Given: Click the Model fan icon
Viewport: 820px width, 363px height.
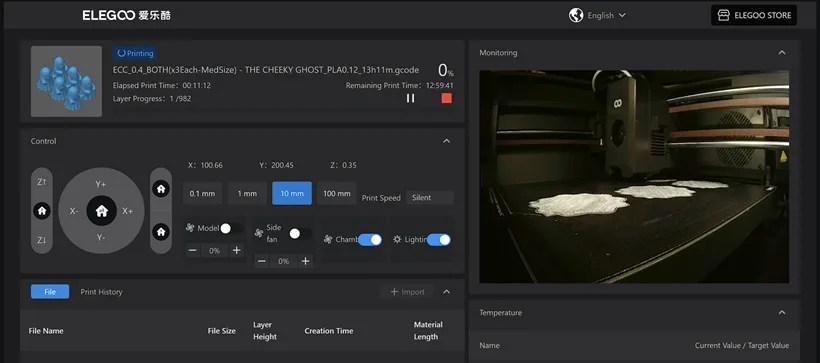Looking at the screenshot, I should tap(190, 228).
